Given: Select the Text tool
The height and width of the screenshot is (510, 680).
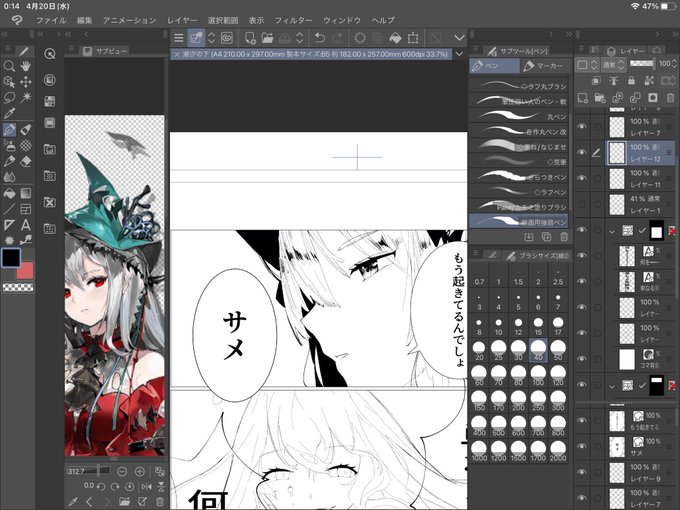Looking at the screenshot, I should [x=26, y=225].
